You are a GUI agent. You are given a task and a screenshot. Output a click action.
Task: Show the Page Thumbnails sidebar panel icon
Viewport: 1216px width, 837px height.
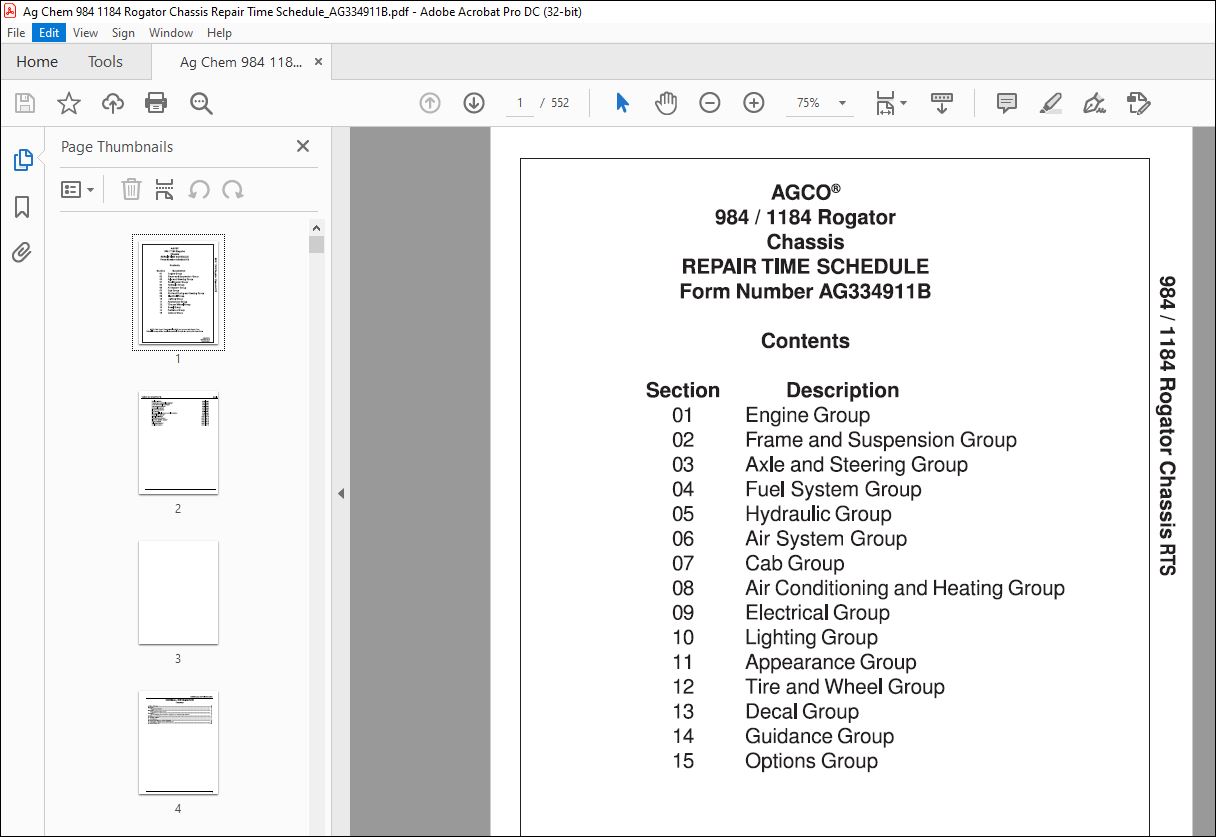pyautogui.click(x=22, y=160)
